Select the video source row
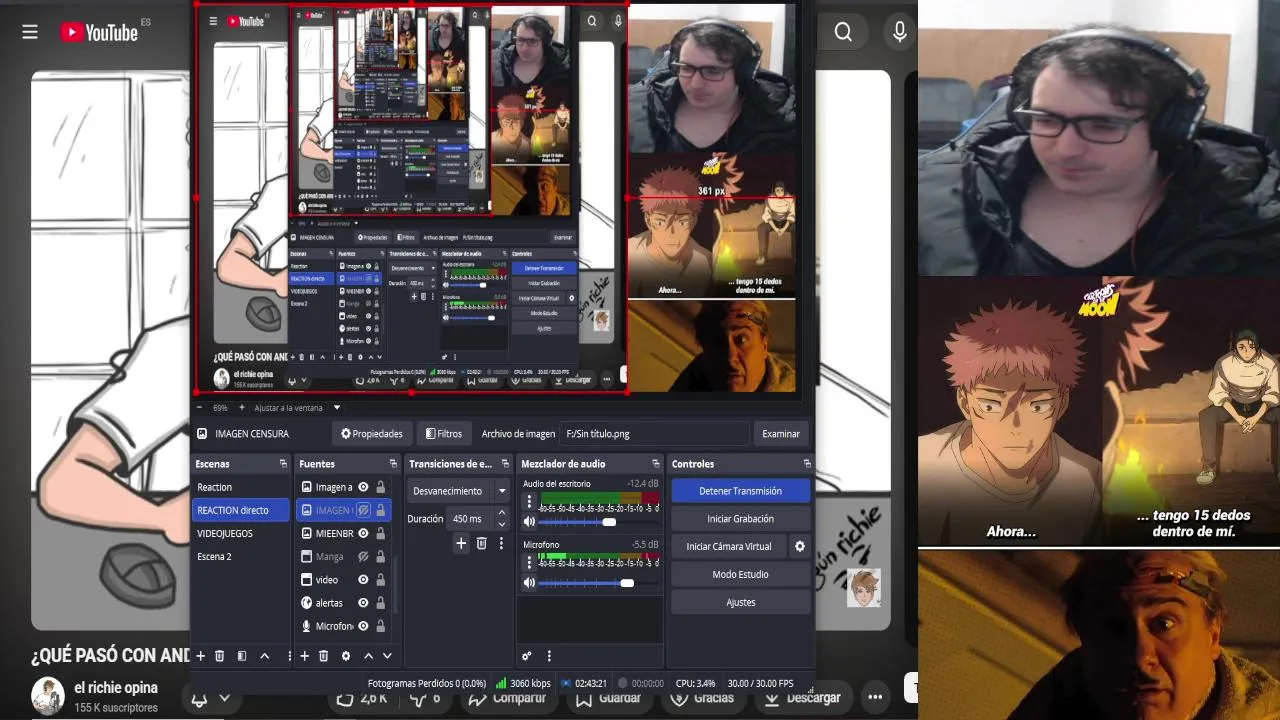 [x=343, y=580]
